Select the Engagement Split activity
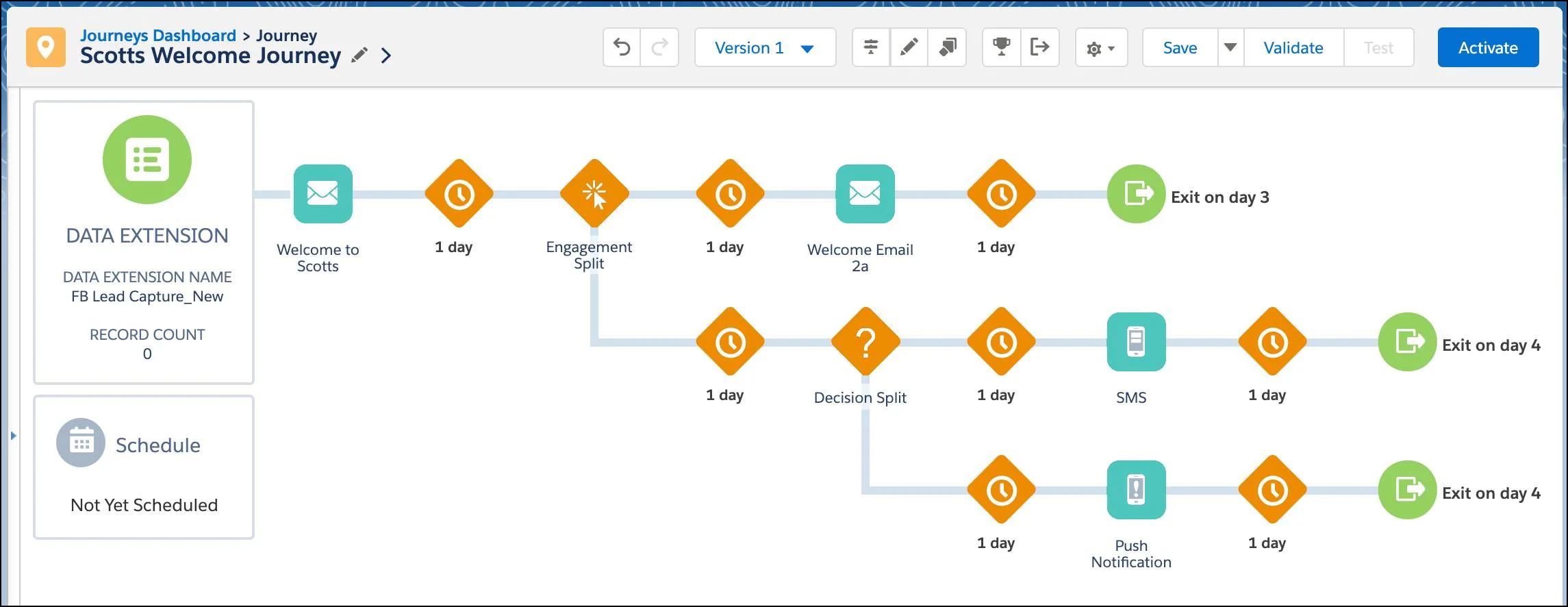 click(594, 194)
